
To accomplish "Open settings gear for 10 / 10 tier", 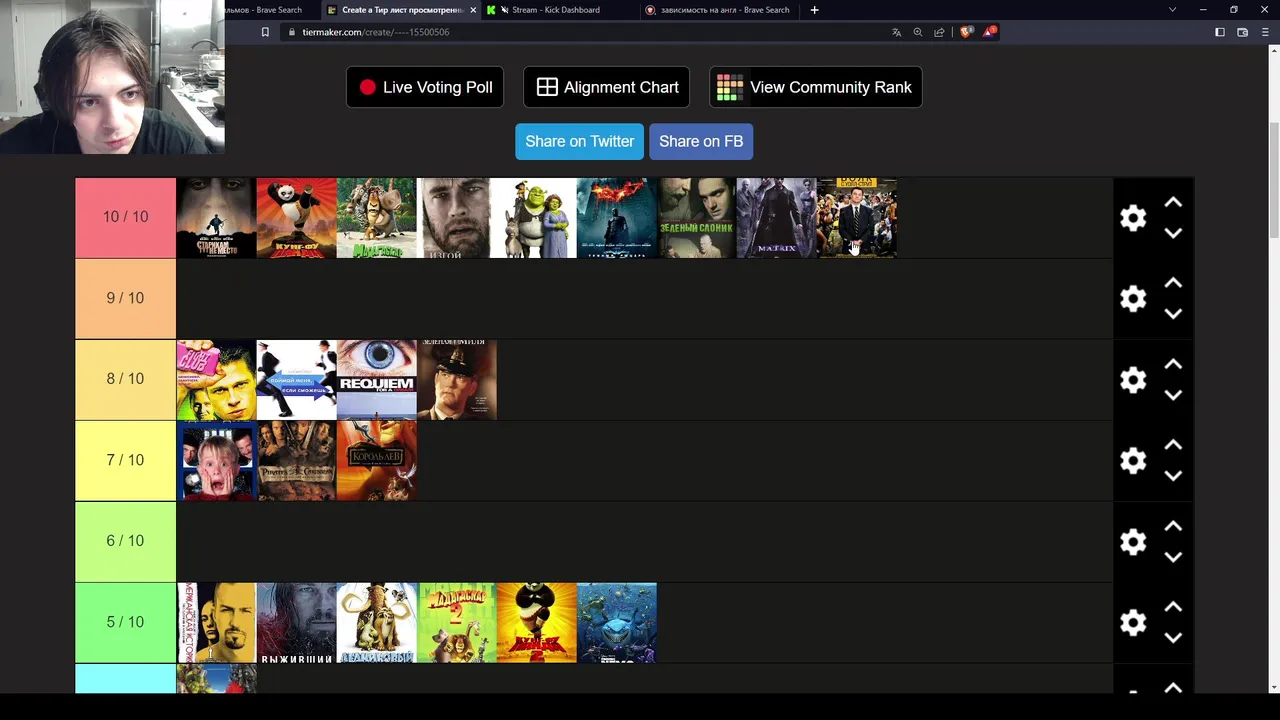I will click(x=1133, y=218).
